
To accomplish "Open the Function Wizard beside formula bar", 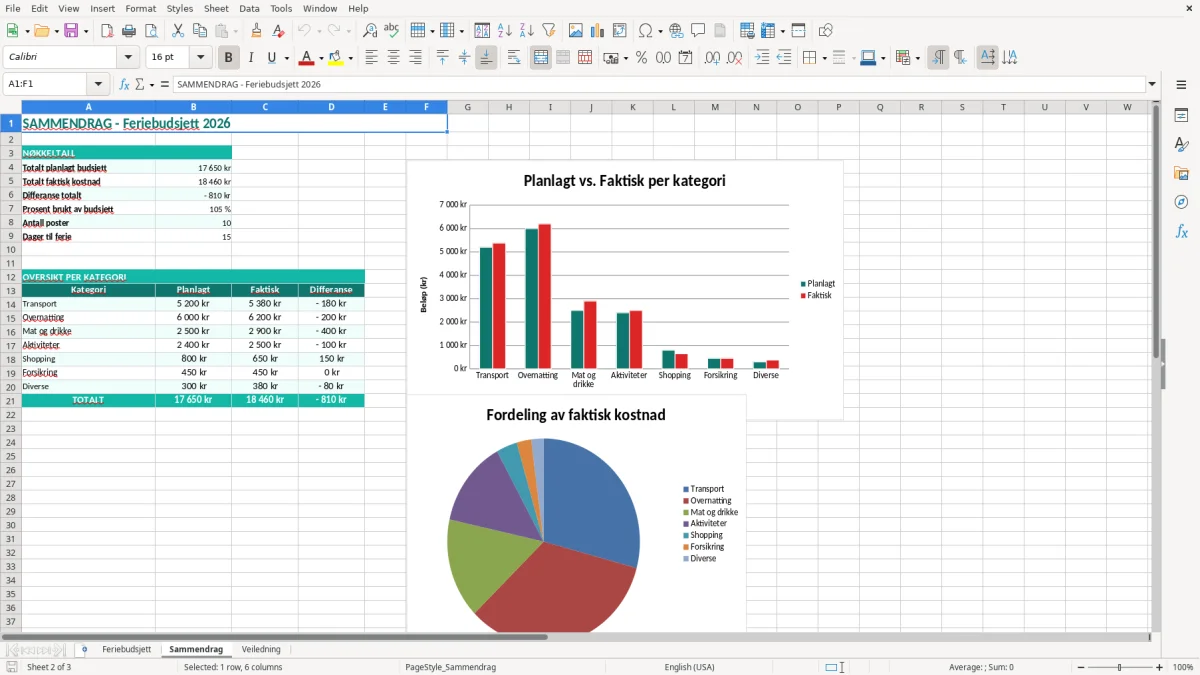I will click(124, 84).
